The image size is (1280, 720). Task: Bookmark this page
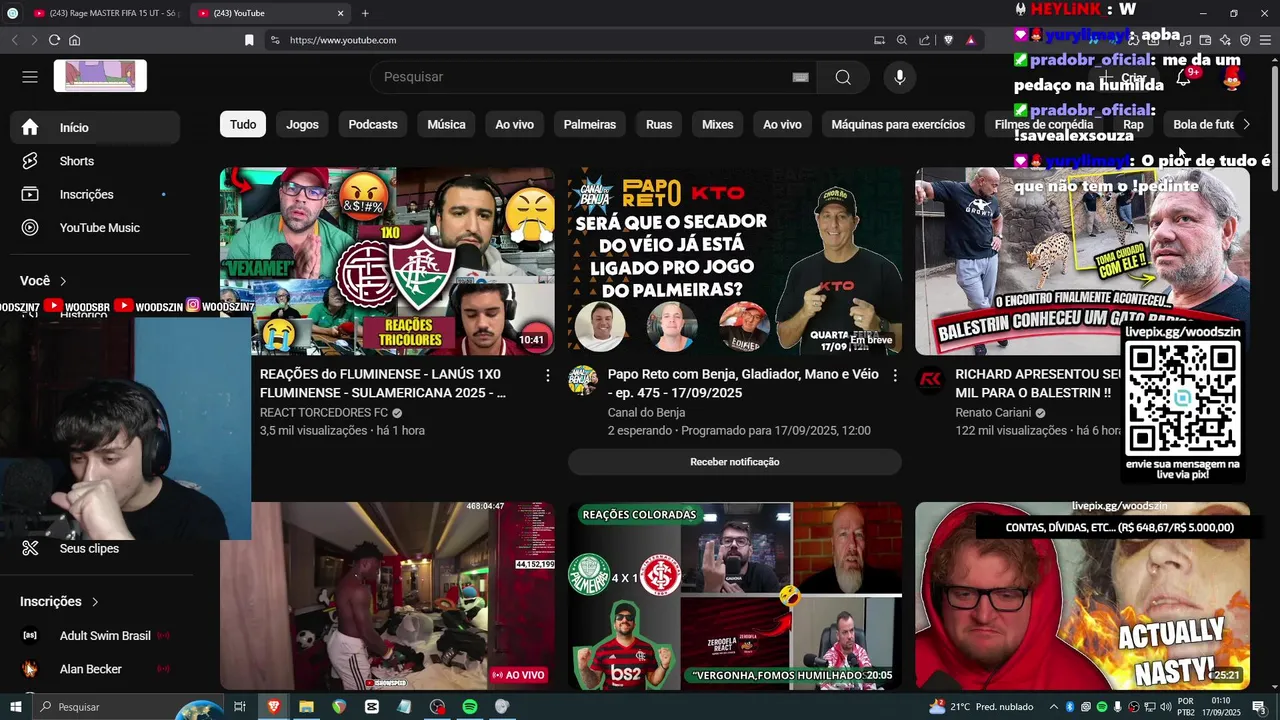click(x=249, y=40)
